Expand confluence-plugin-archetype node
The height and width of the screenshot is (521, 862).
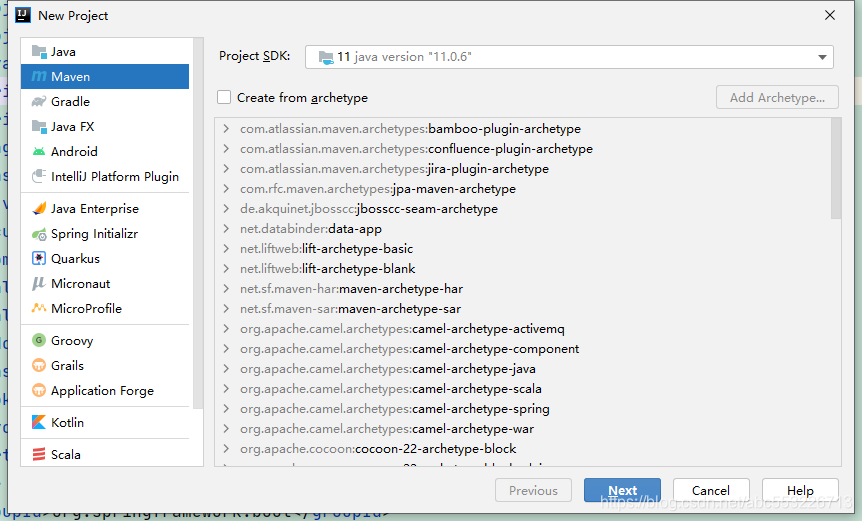click(x=226, y=148)
